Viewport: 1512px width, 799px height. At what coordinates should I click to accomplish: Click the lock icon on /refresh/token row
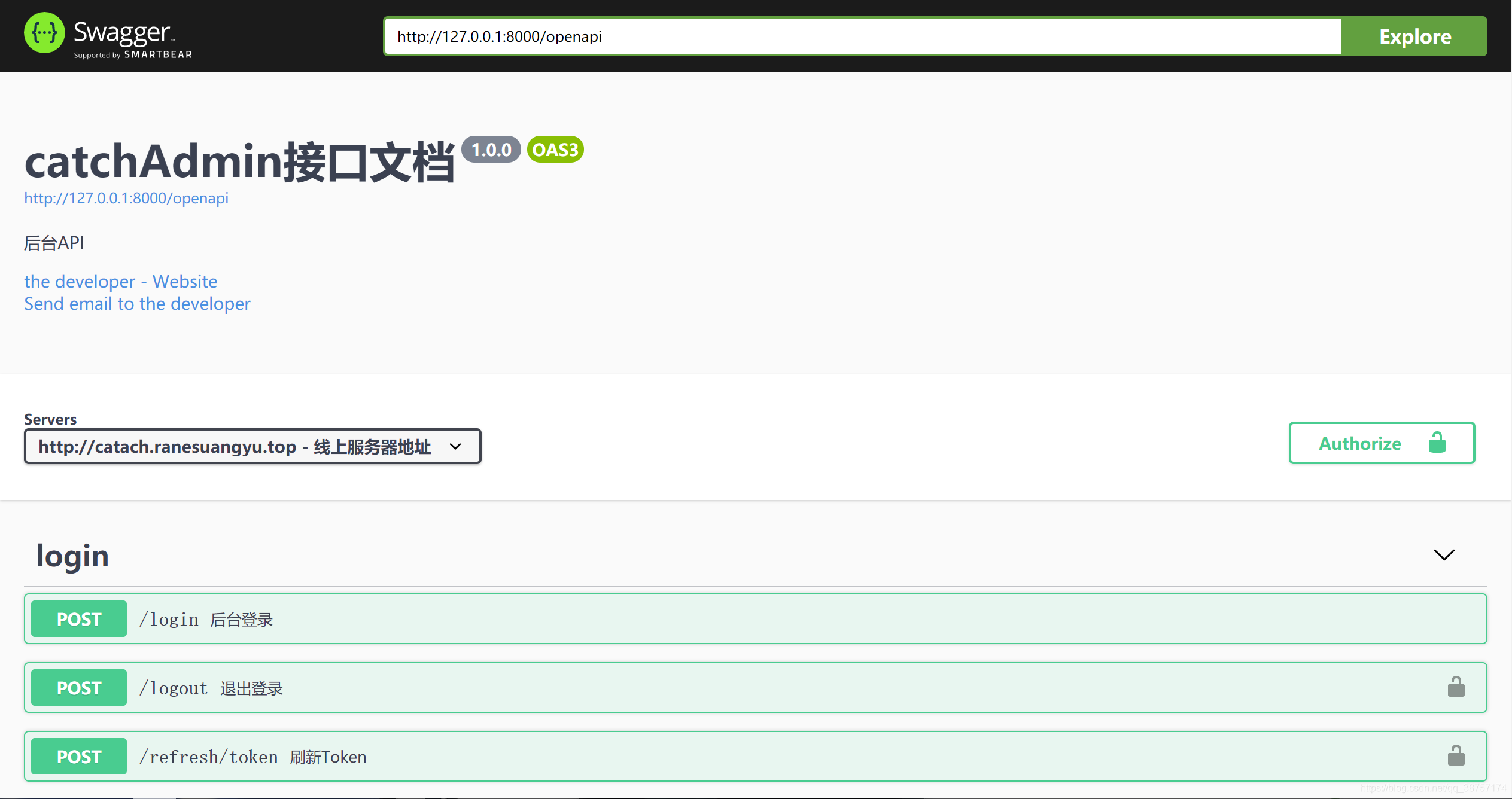click(1456, 756)
